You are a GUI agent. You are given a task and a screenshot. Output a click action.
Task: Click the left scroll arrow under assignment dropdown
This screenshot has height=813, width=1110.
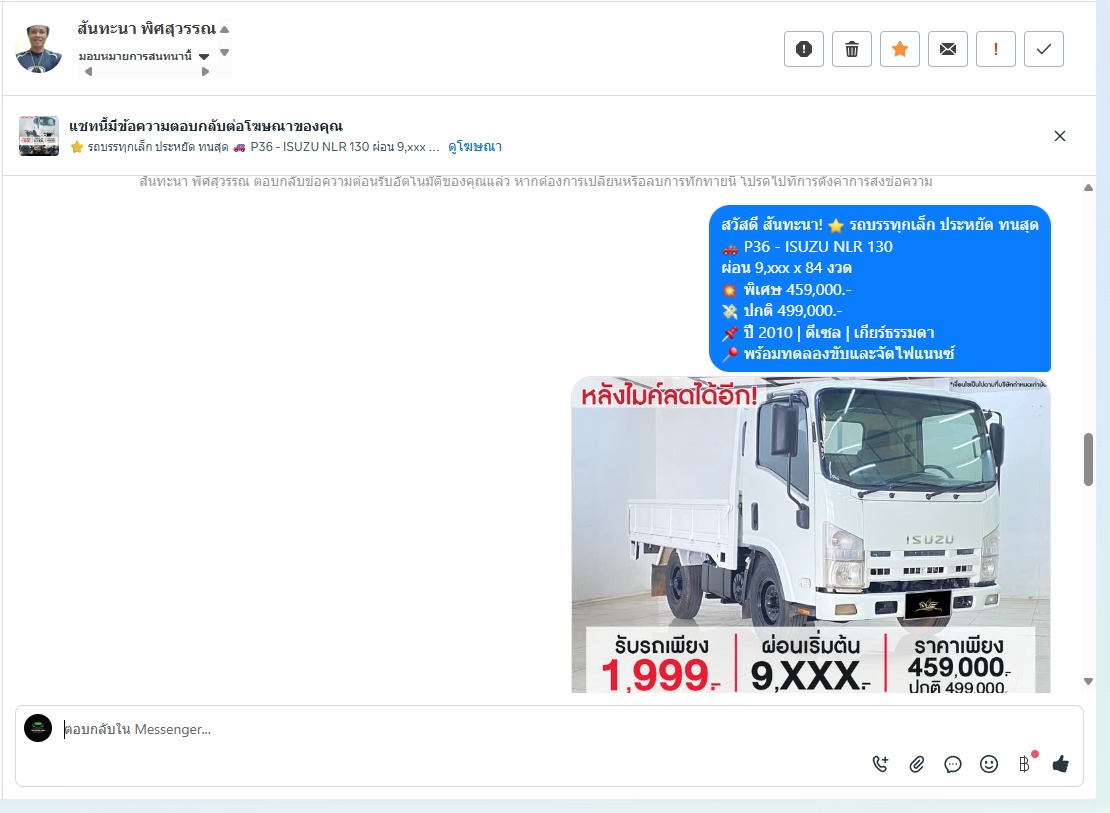point(88,72)
